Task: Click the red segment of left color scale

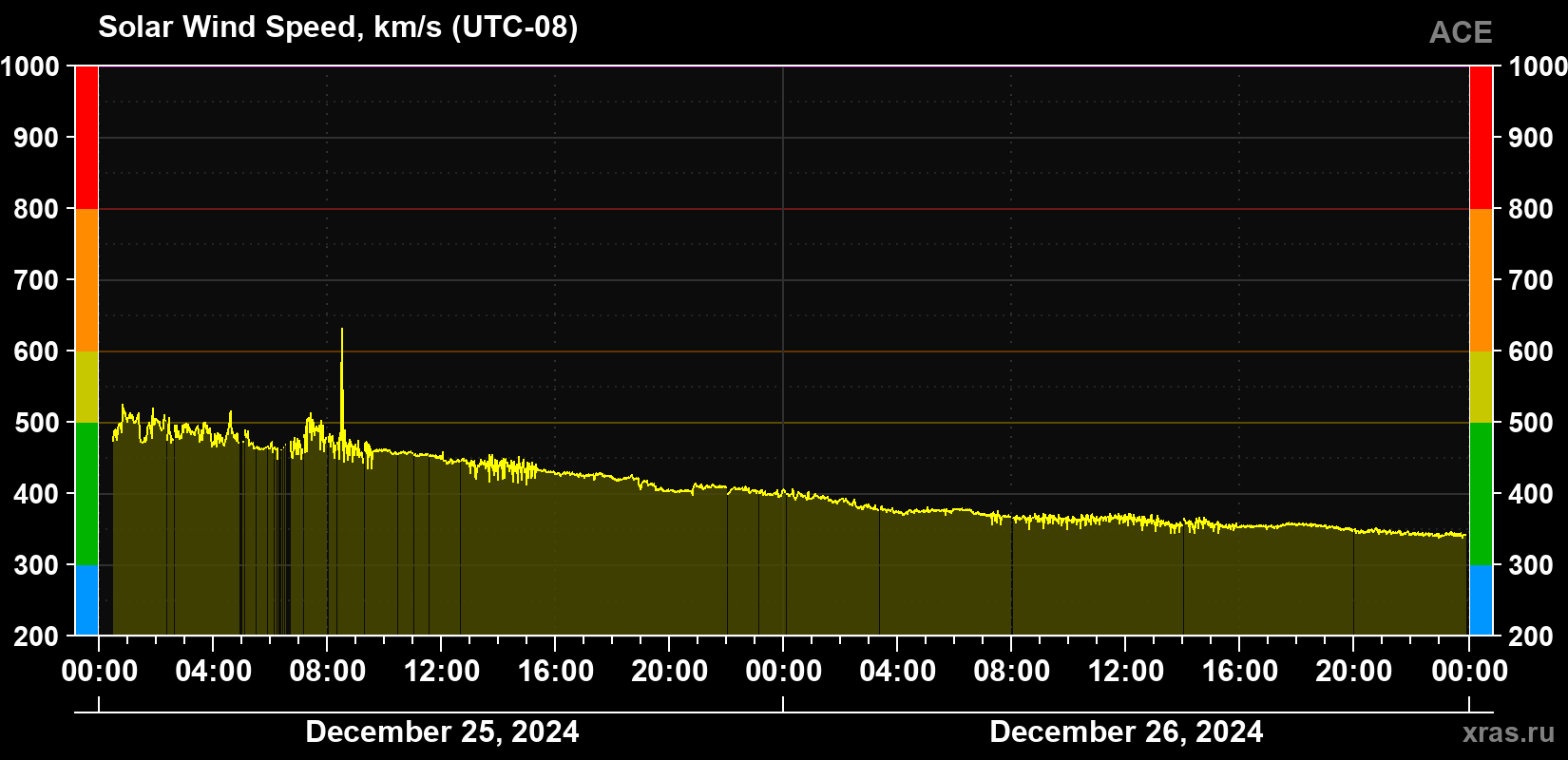Action: (x=86, y=138)
